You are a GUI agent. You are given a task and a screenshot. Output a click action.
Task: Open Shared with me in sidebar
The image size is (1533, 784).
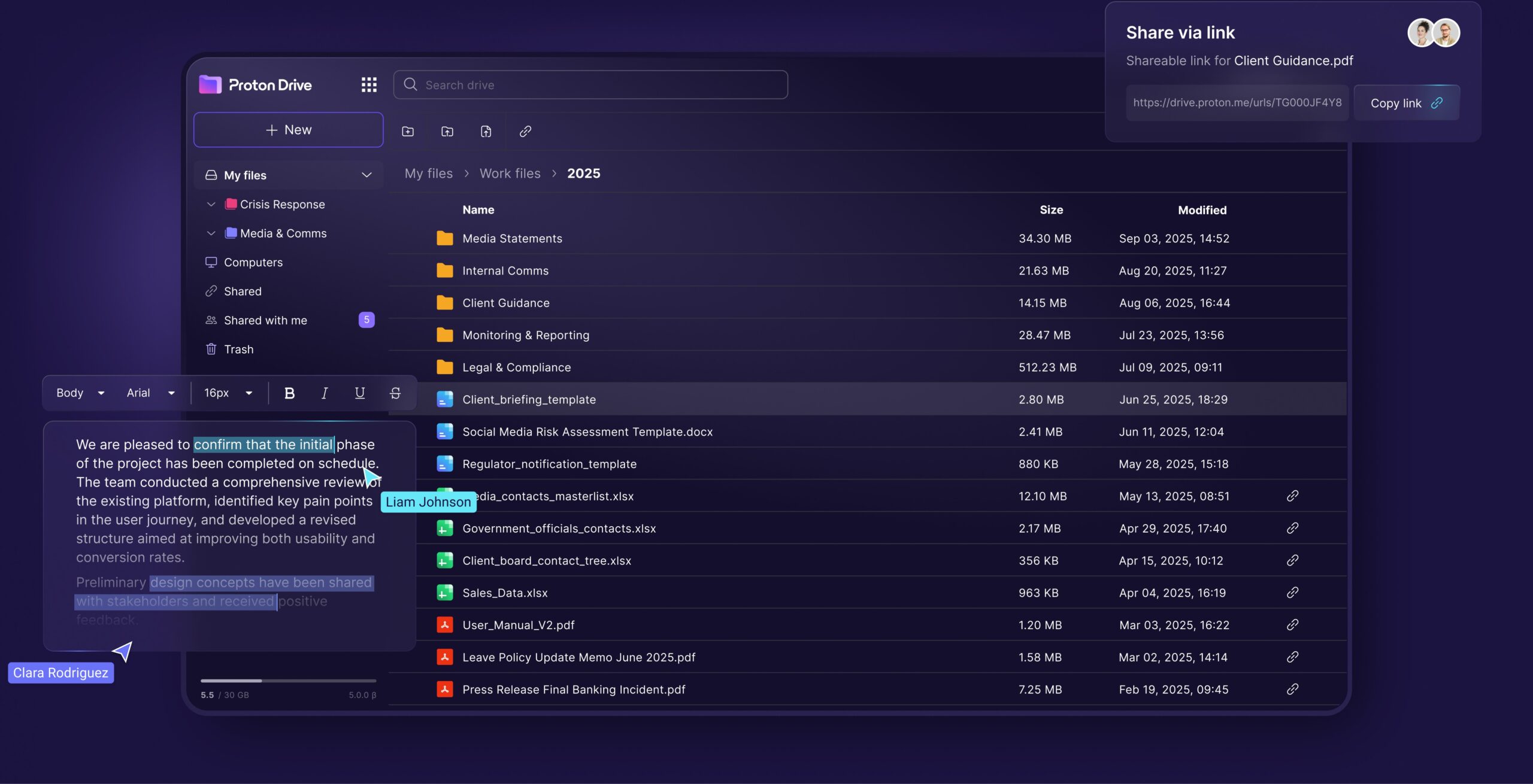click(265, 320)
